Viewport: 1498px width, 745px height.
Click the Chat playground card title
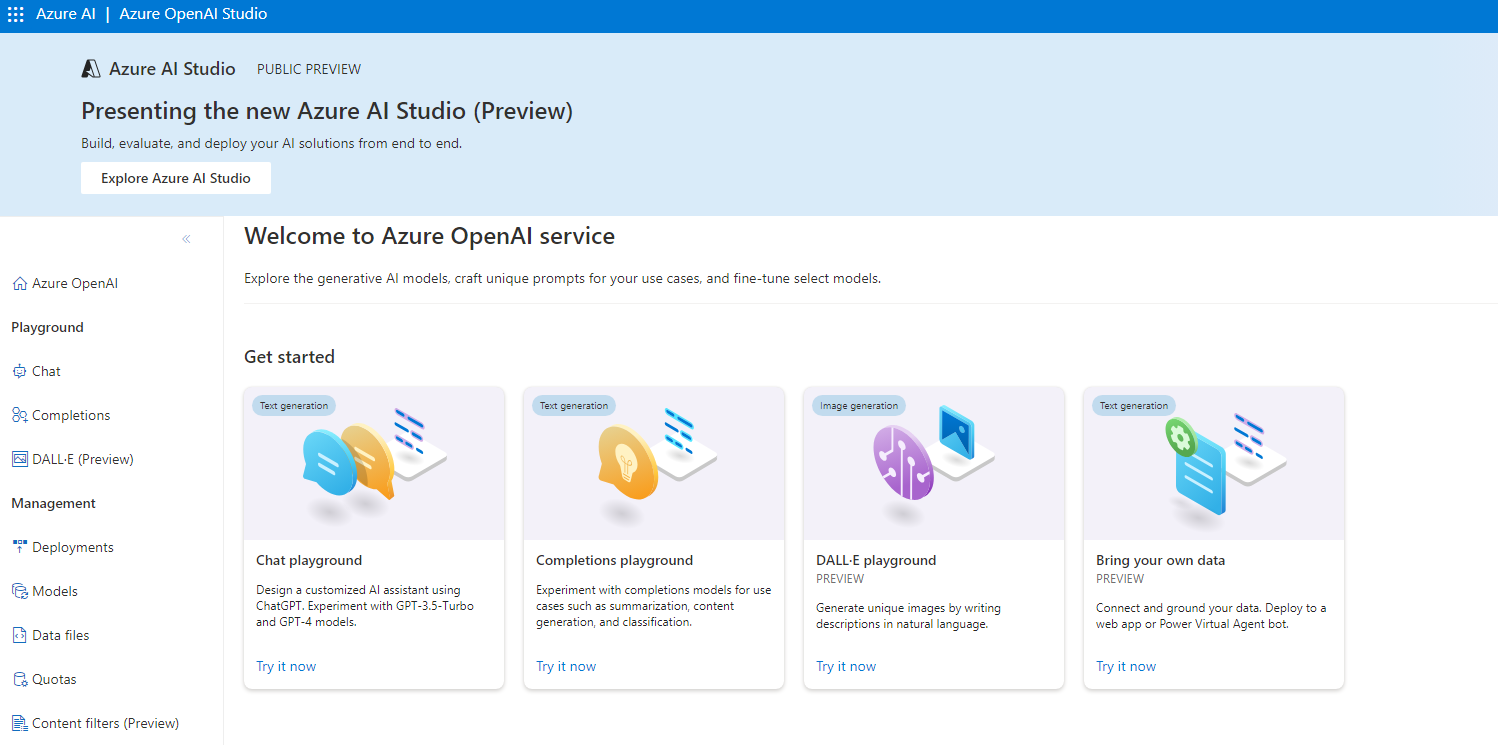pyautogui.click(x=309, y=560)
